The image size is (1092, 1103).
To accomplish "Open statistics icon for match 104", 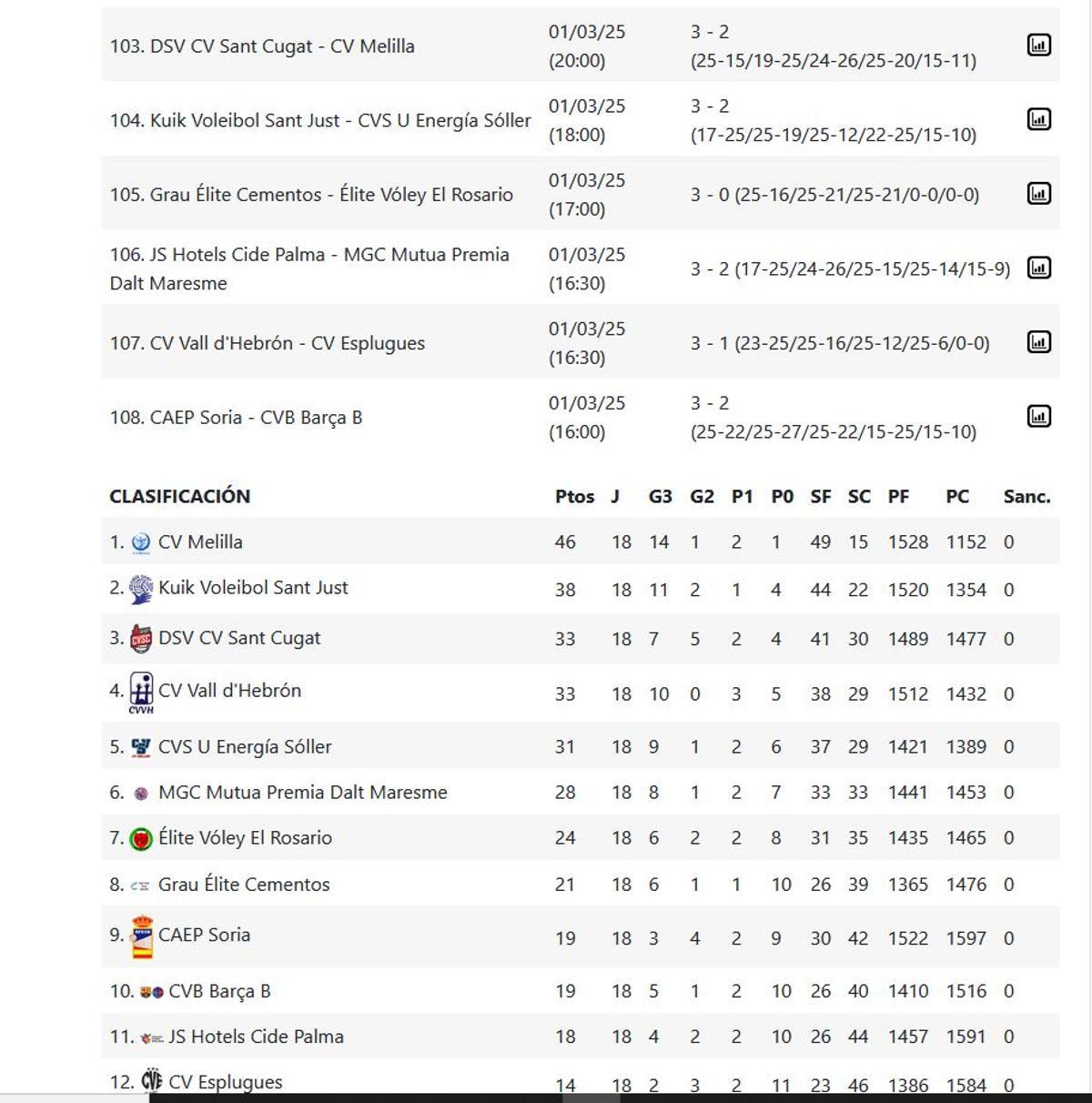I will [1038, 119].
